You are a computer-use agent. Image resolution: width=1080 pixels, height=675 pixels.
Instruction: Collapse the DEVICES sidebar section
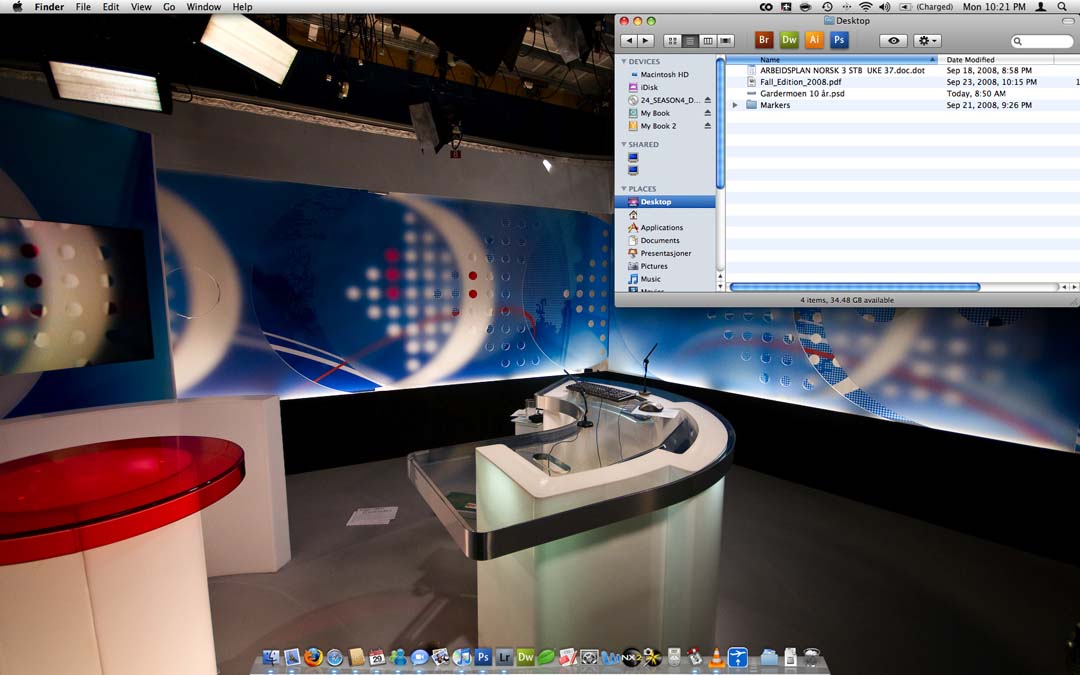pos(623,62)
